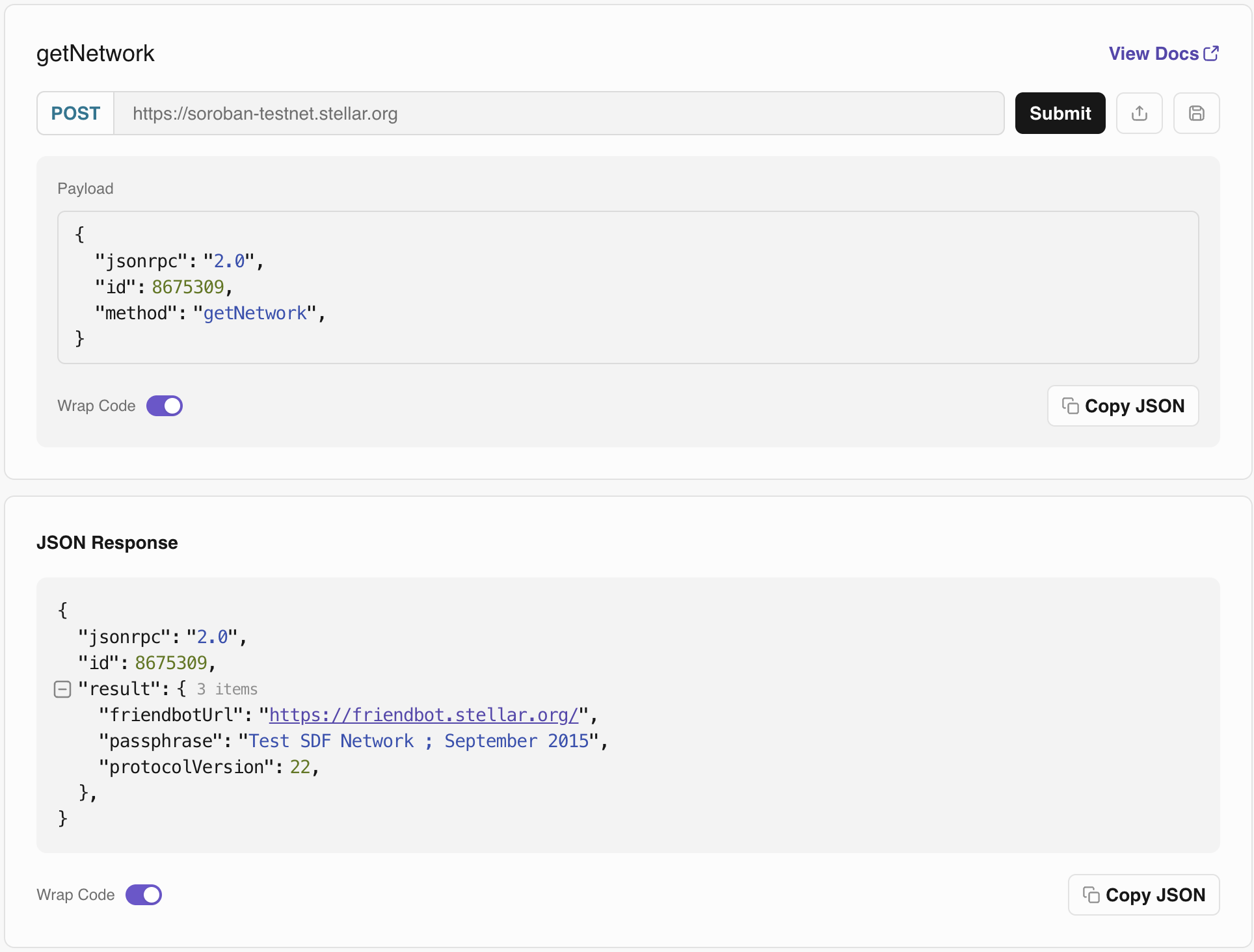Image resolution: width=1254 pixels, height=952 pixels.
Task: Click the payload id value 8675309
Action: [188, 287]
